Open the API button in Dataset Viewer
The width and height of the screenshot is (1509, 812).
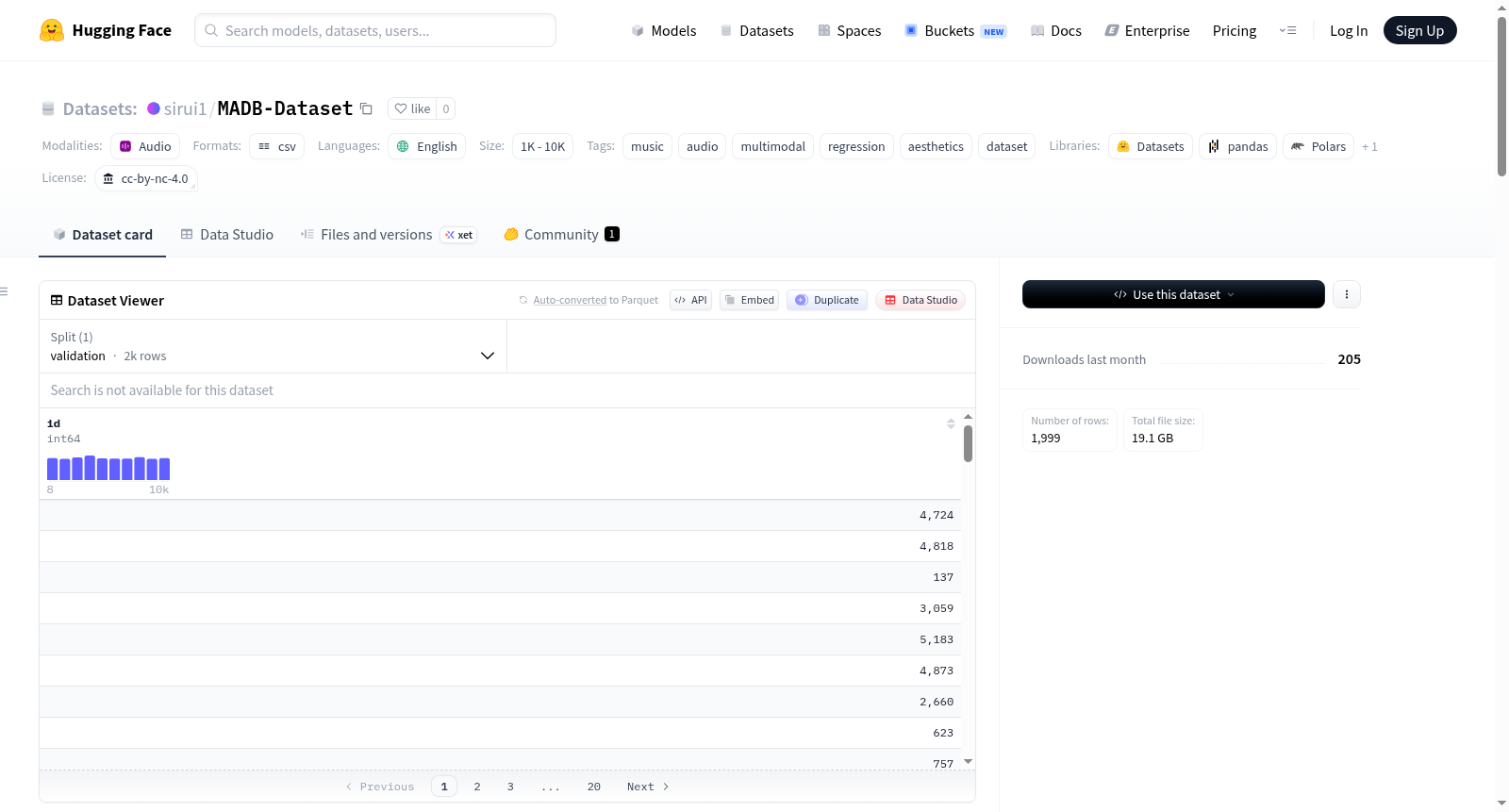pyautogui.click(x=690, y=300)
